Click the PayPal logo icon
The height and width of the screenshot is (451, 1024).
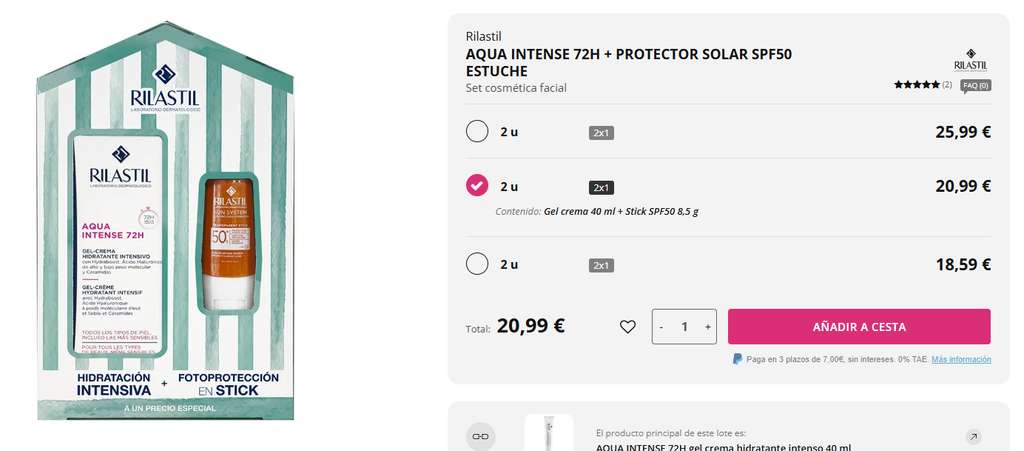737,359
